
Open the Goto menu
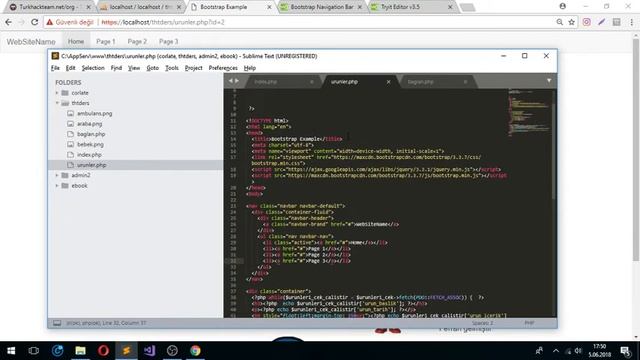[x=153, y=68]
